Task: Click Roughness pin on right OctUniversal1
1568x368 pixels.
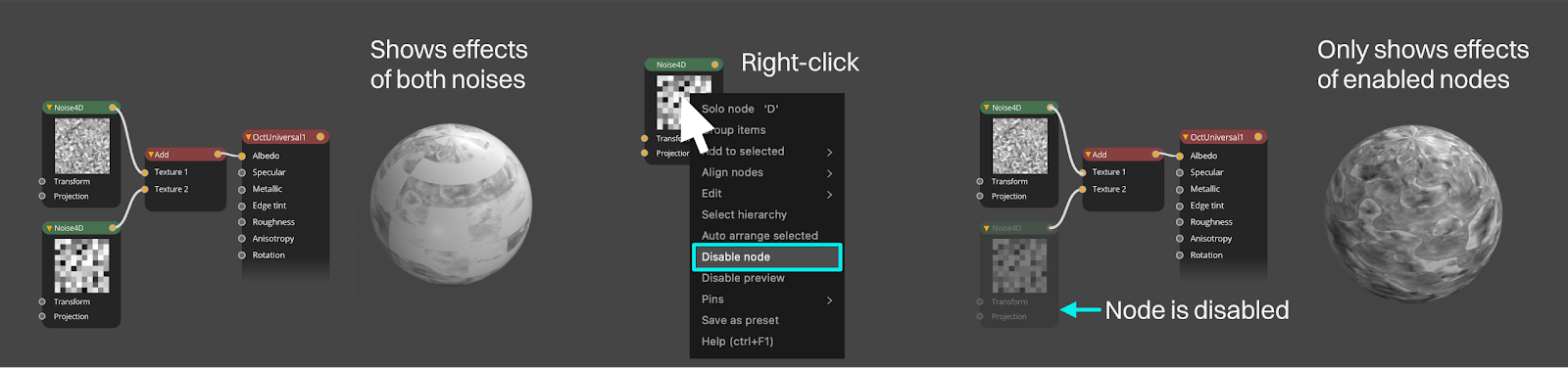Action: [1180, 222]
